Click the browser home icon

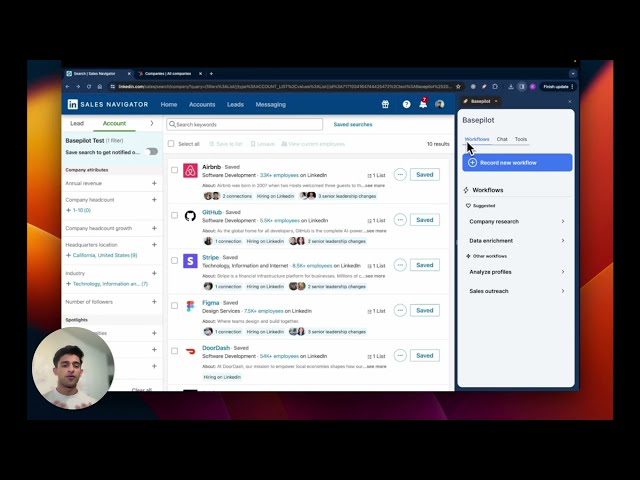tap(100, 87)
